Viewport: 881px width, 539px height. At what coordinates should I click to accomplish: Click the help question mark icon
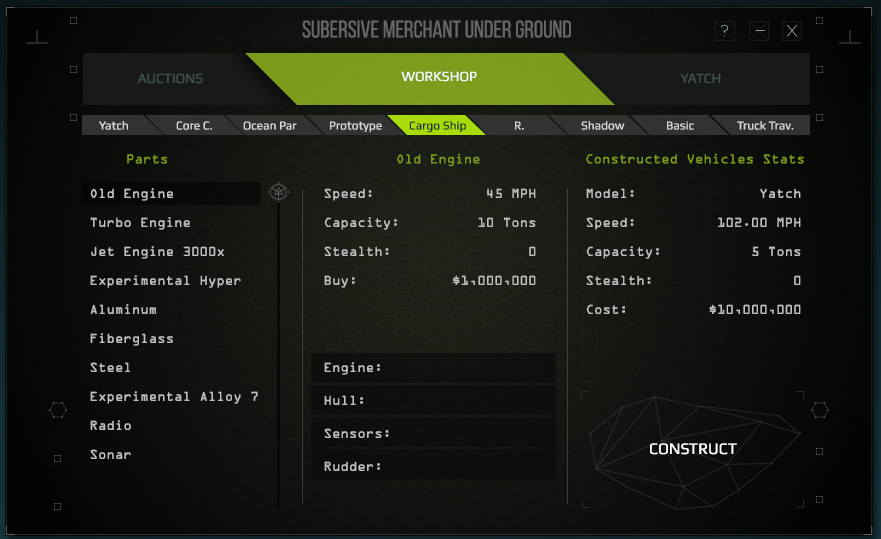tap(725, 31)
